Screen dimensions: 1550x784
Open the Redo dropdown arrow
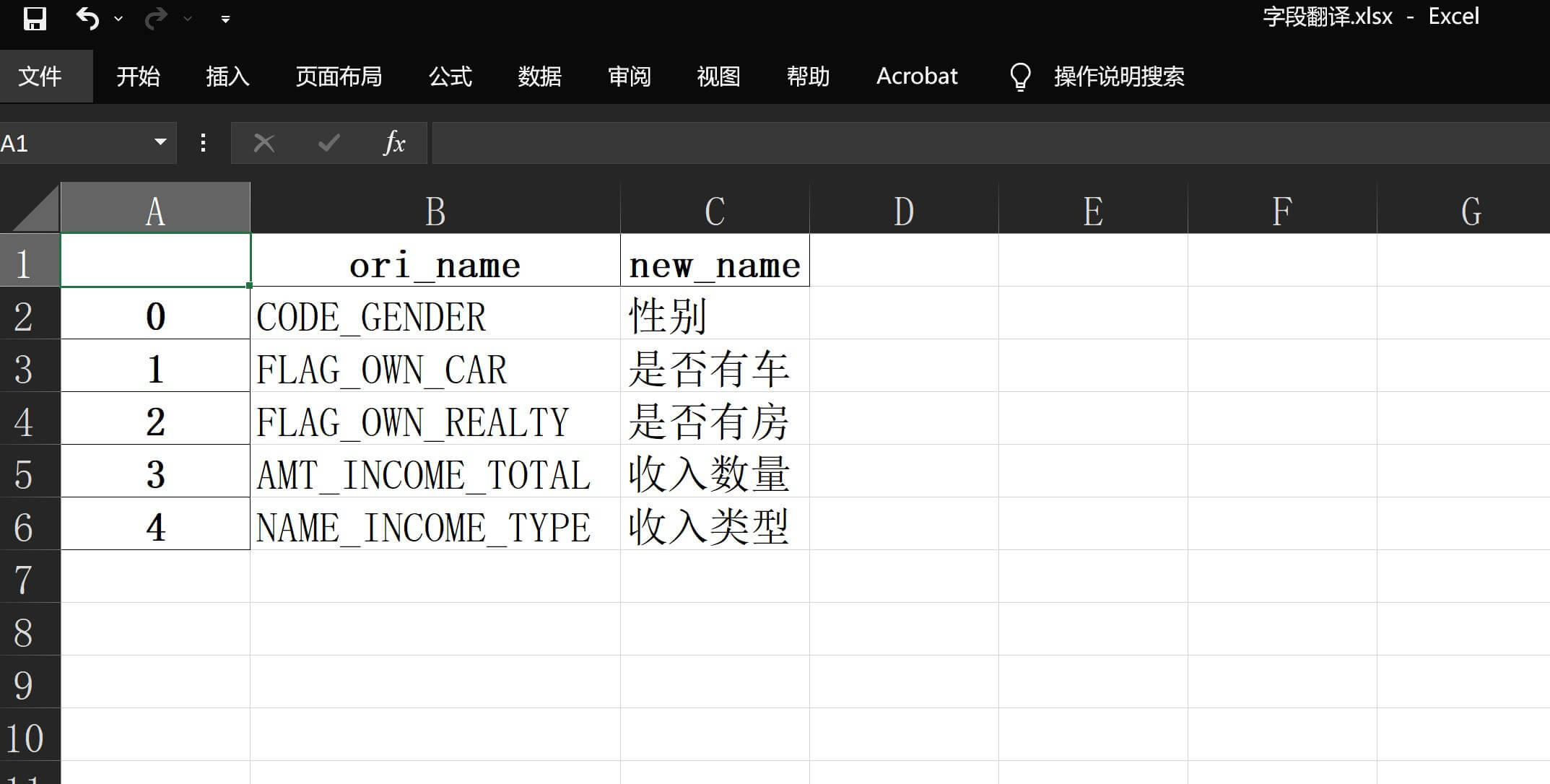coord(187,19)
